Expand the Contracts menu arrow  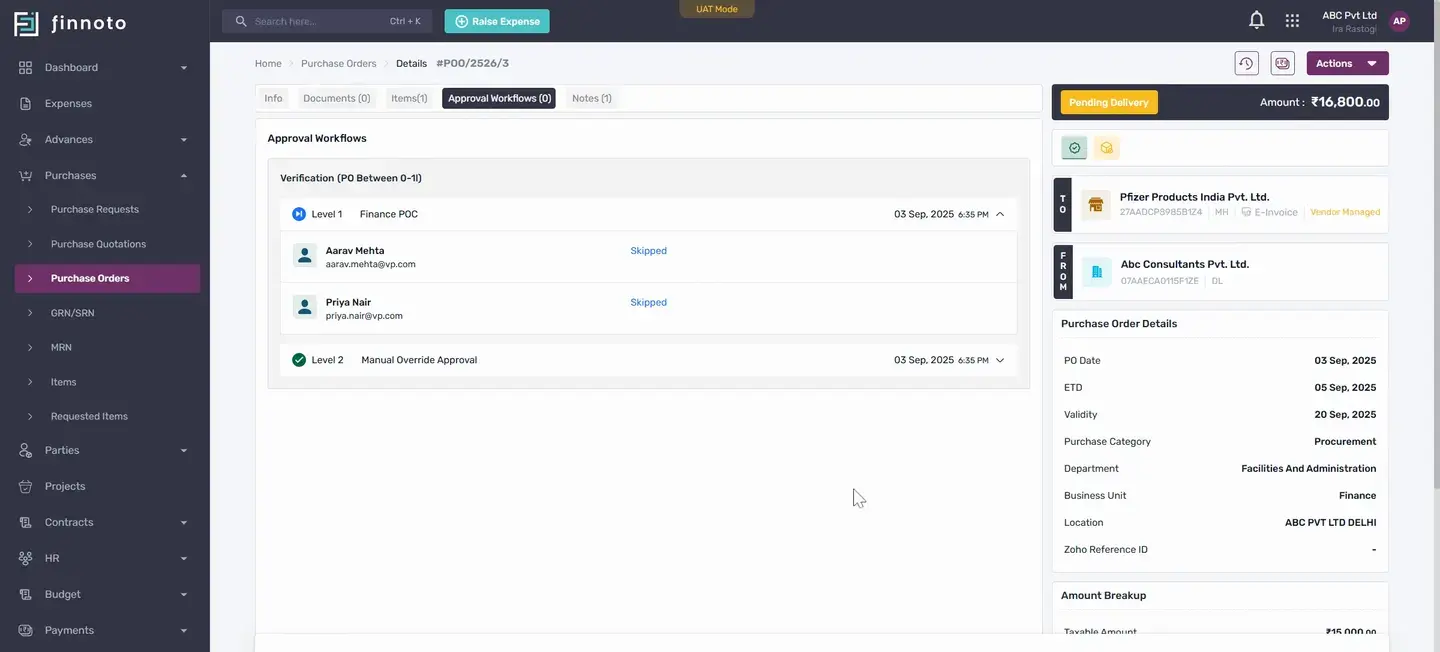tap(184, 523)
